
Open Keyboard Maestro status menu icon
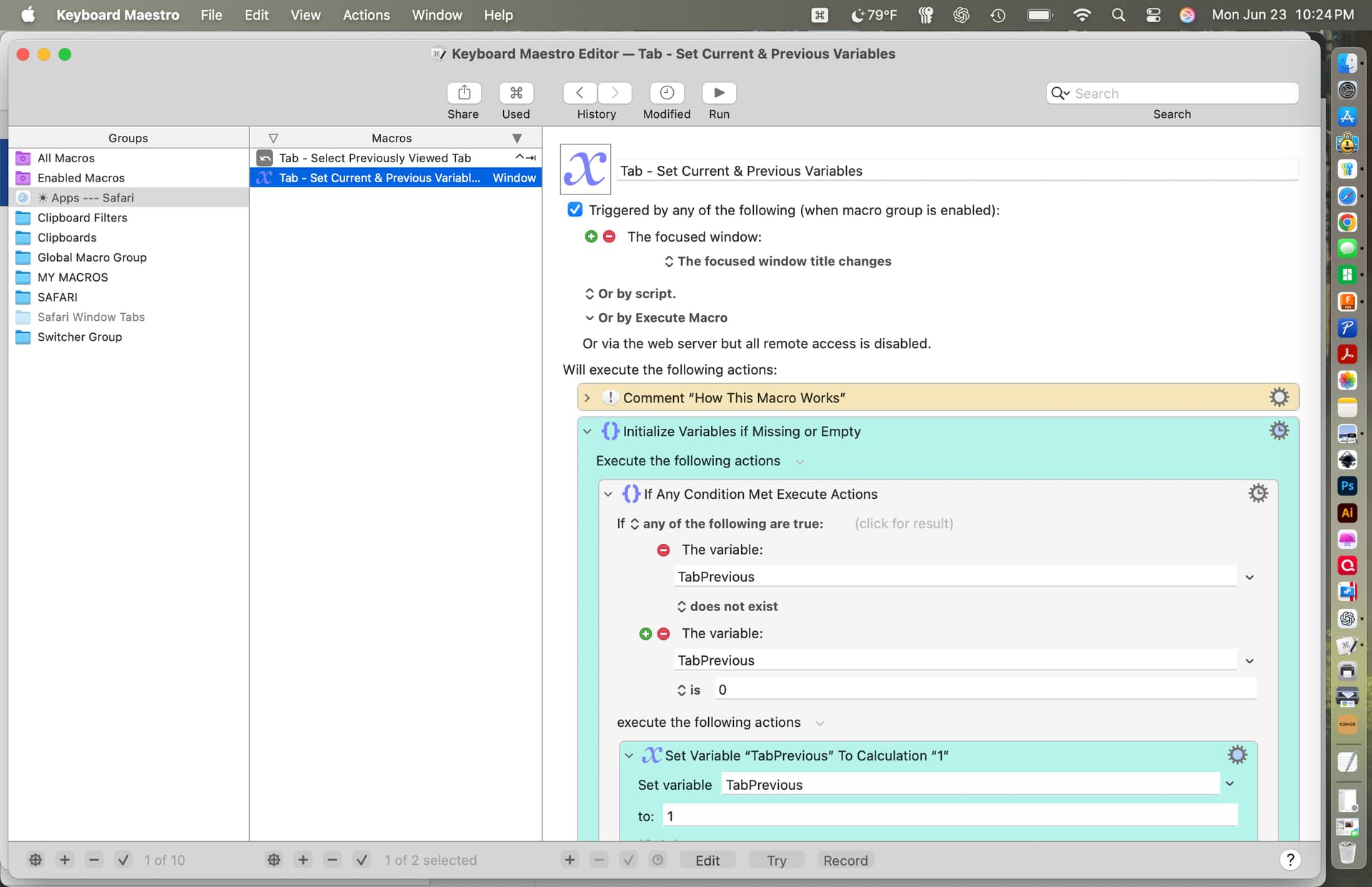(820, 15)
